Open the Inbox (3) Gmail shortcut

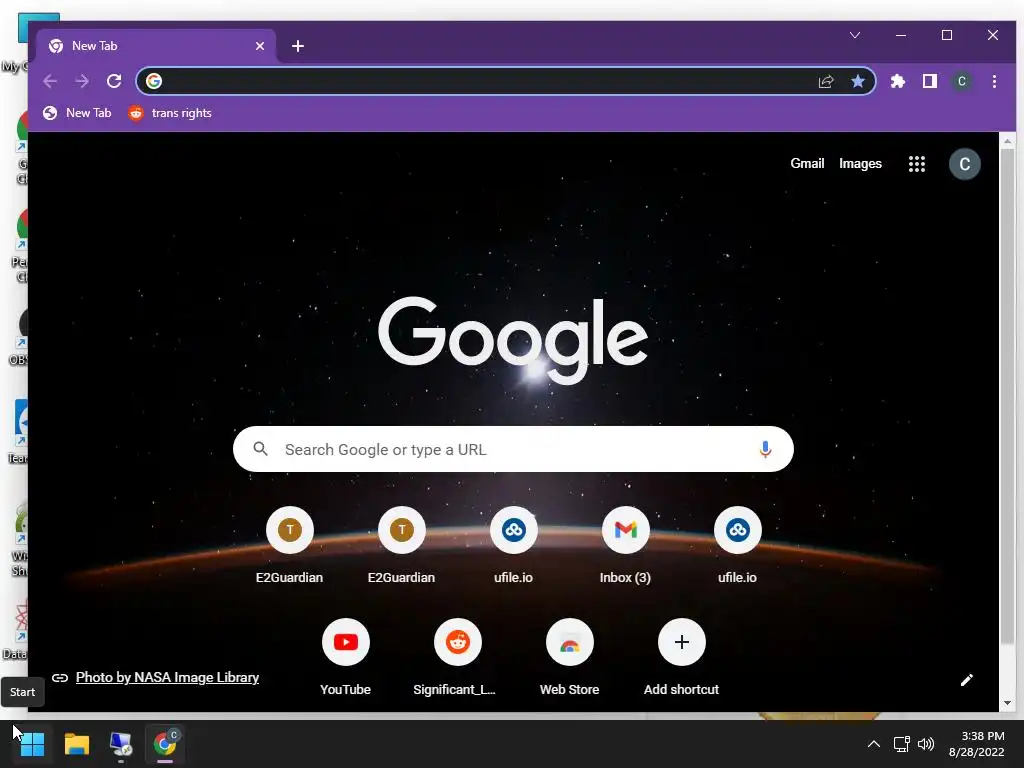click(x=626, y=545)
